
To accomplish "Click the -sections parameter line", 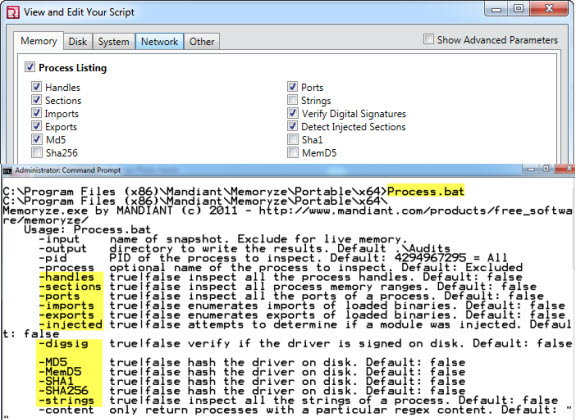I will 288,287.
